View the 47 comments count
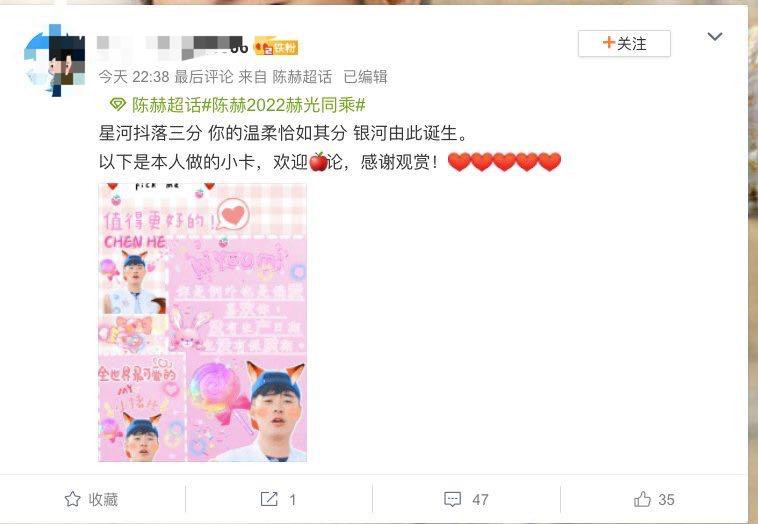Screen dimensions: 758x524 coord(480,499)
